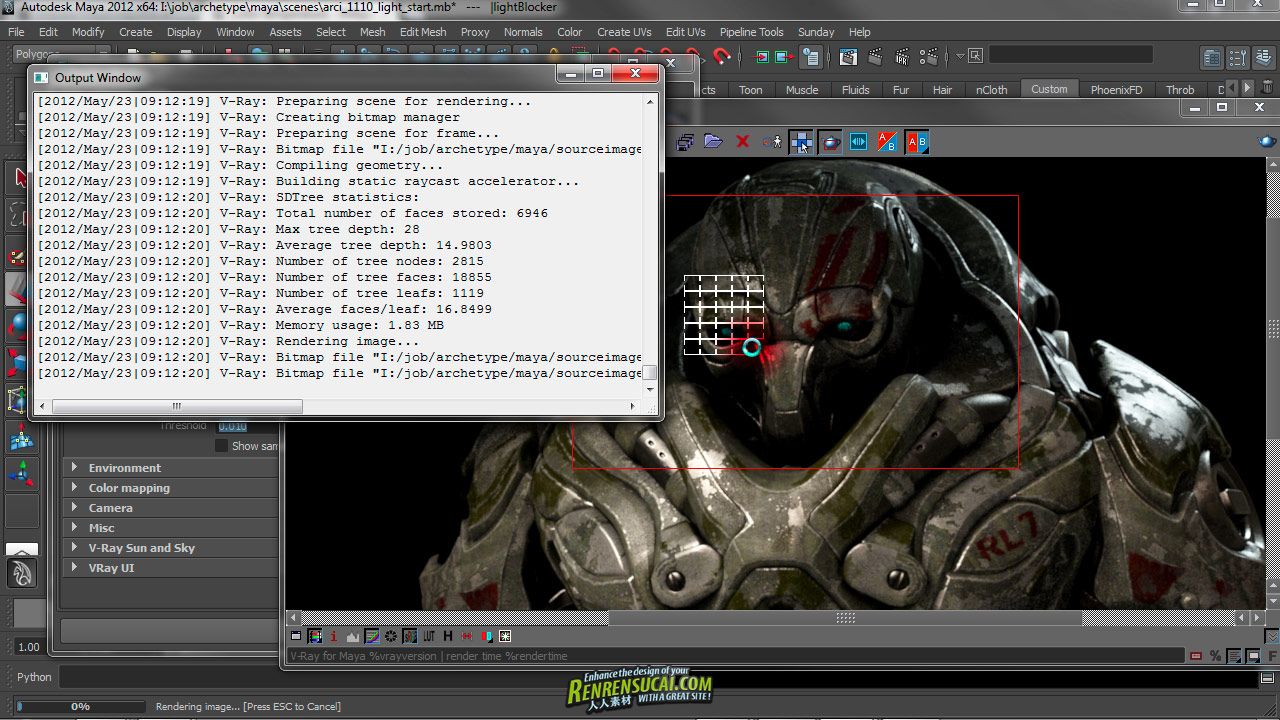Open render settings clapperboard icon

coord(928,57)
